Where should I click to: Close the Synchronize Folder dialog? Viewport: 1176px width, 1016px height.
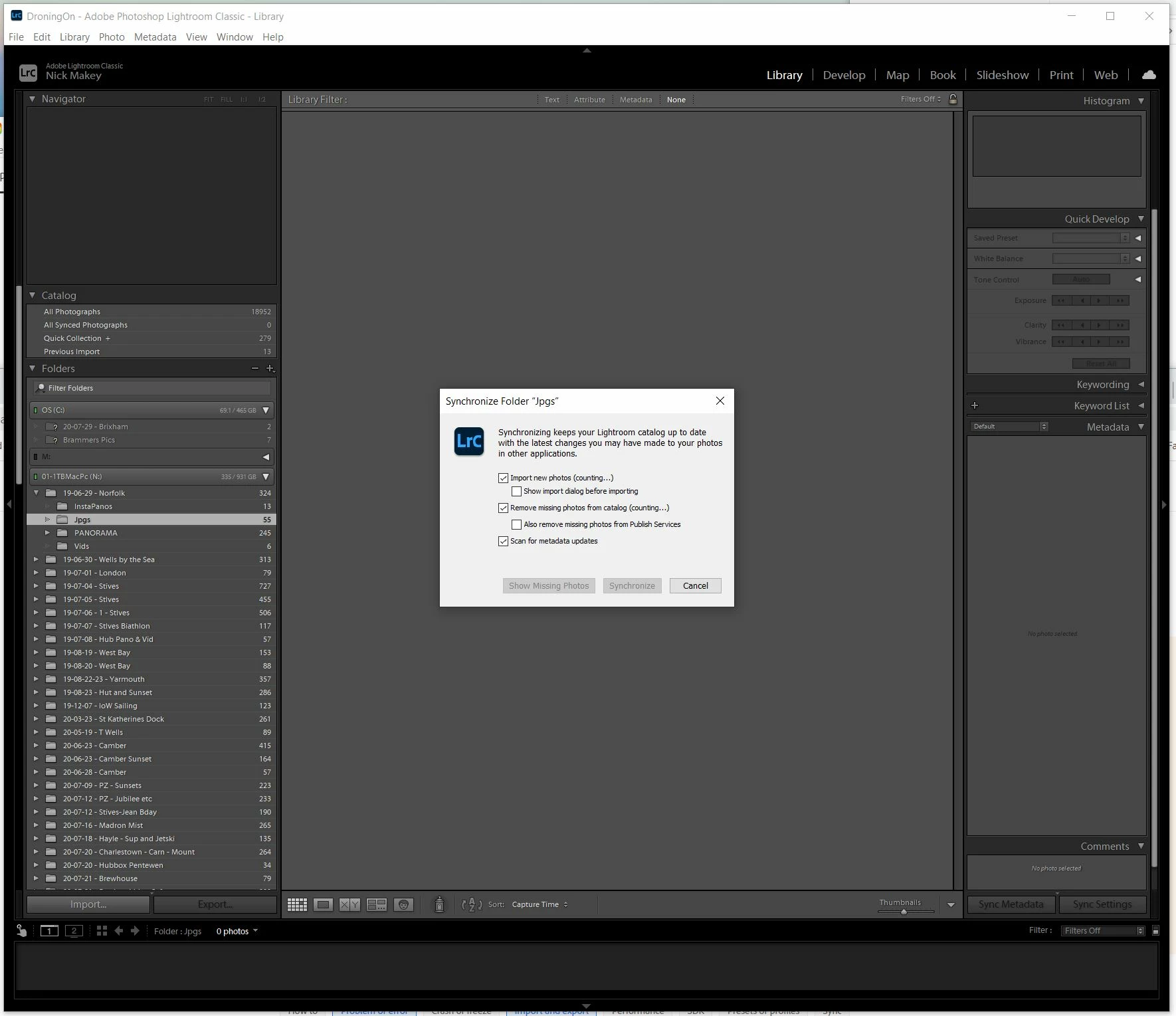click(720, 401)
